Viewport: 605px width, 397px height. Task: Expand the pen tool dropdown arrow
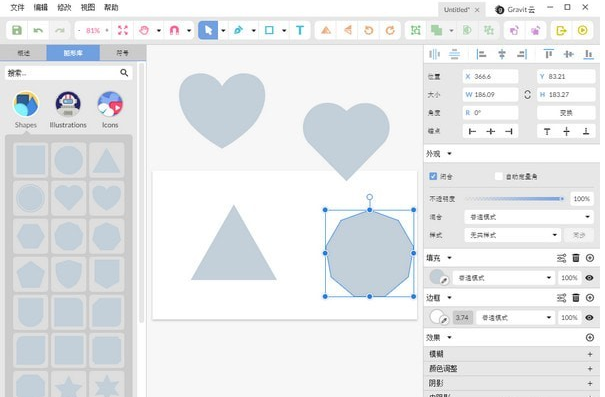point(253,30)
